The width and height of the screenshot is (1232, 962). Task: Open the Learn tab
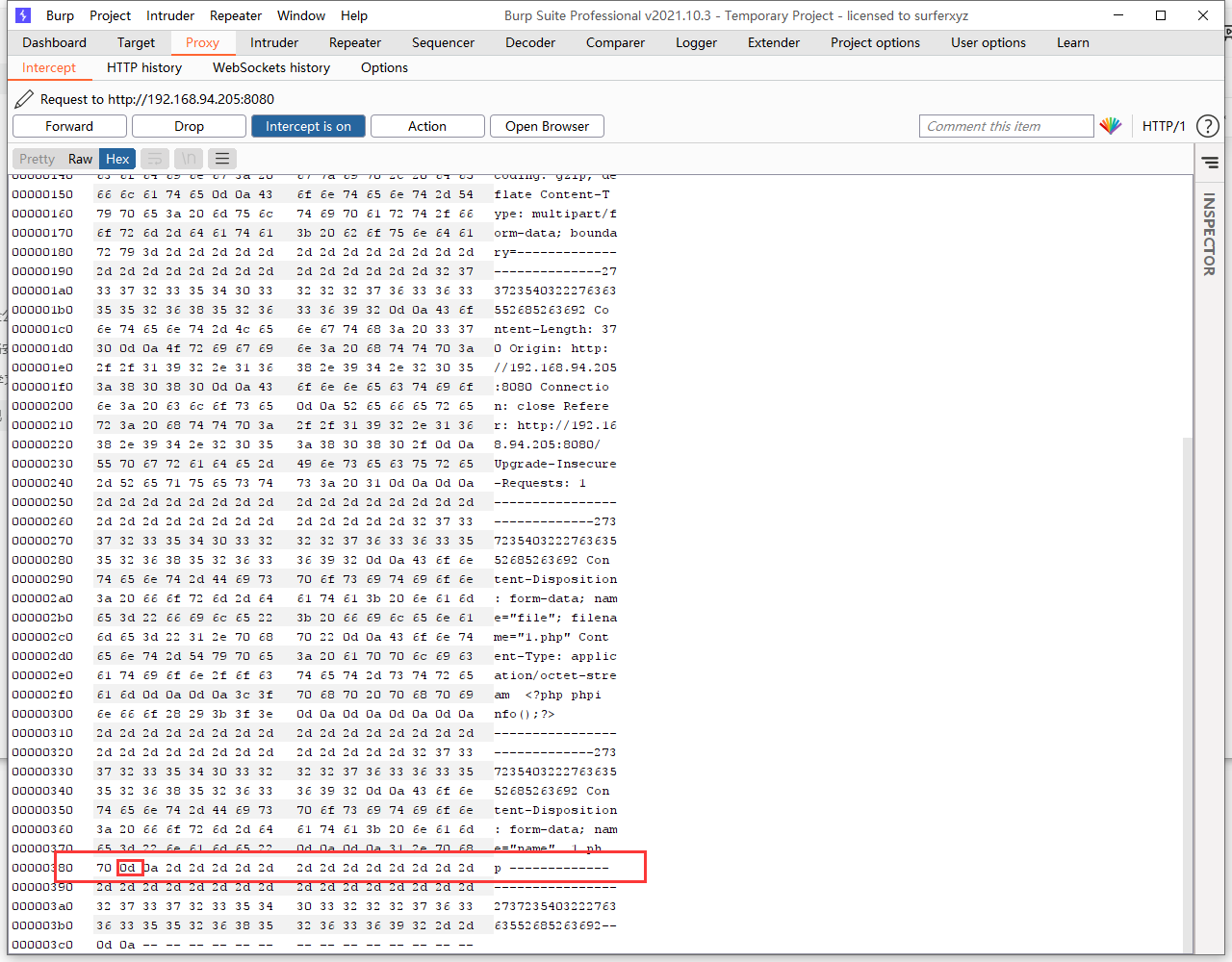pos(1073,42)
